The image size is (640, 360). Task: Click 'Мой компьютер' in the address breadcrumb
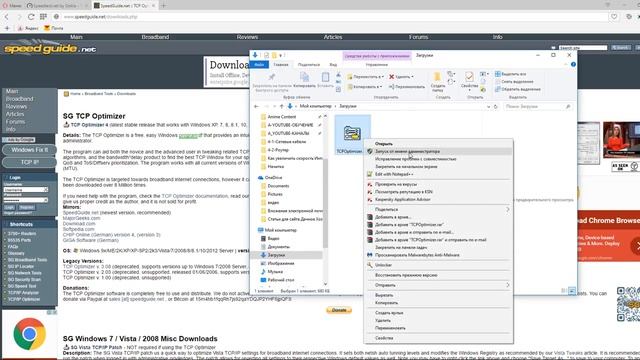coord(316,106)
